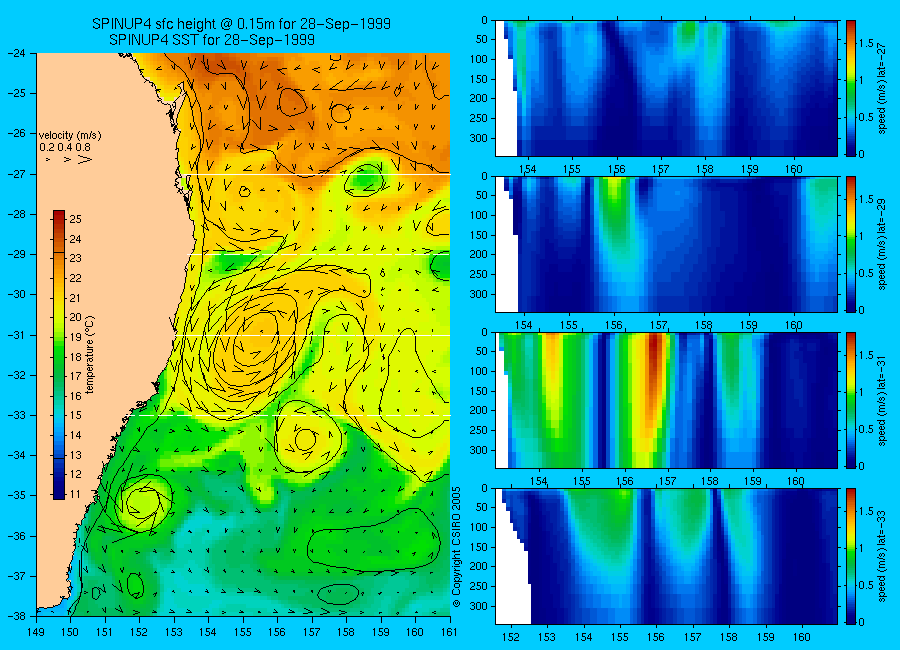Select the "velocity (m/s)" legend label
Viewport: 900px width, 650px height.
click(70, 136)
